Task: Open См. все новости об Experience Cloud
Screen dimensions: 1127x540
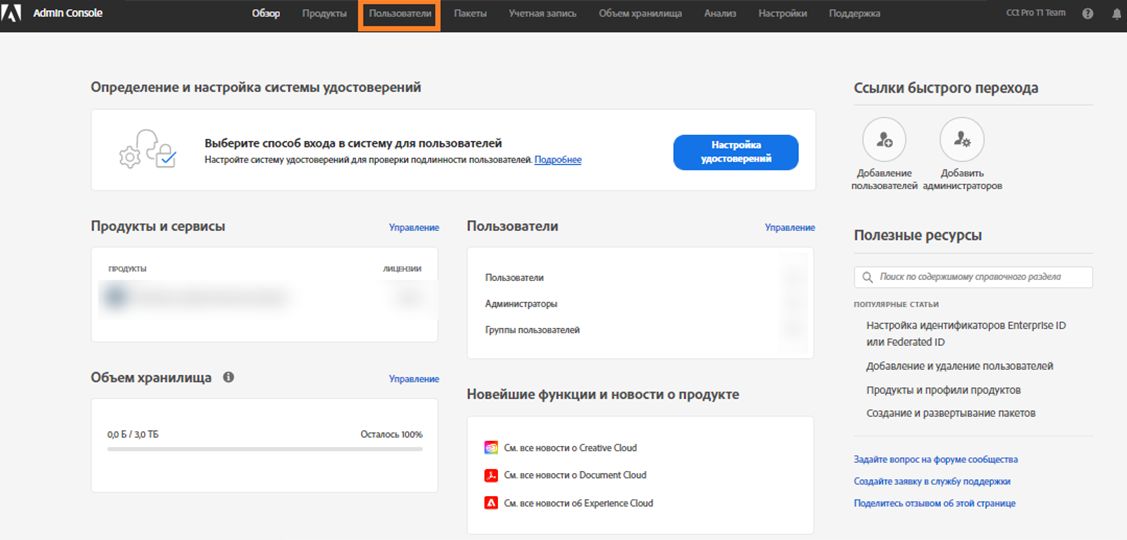Action: [579, 503]
